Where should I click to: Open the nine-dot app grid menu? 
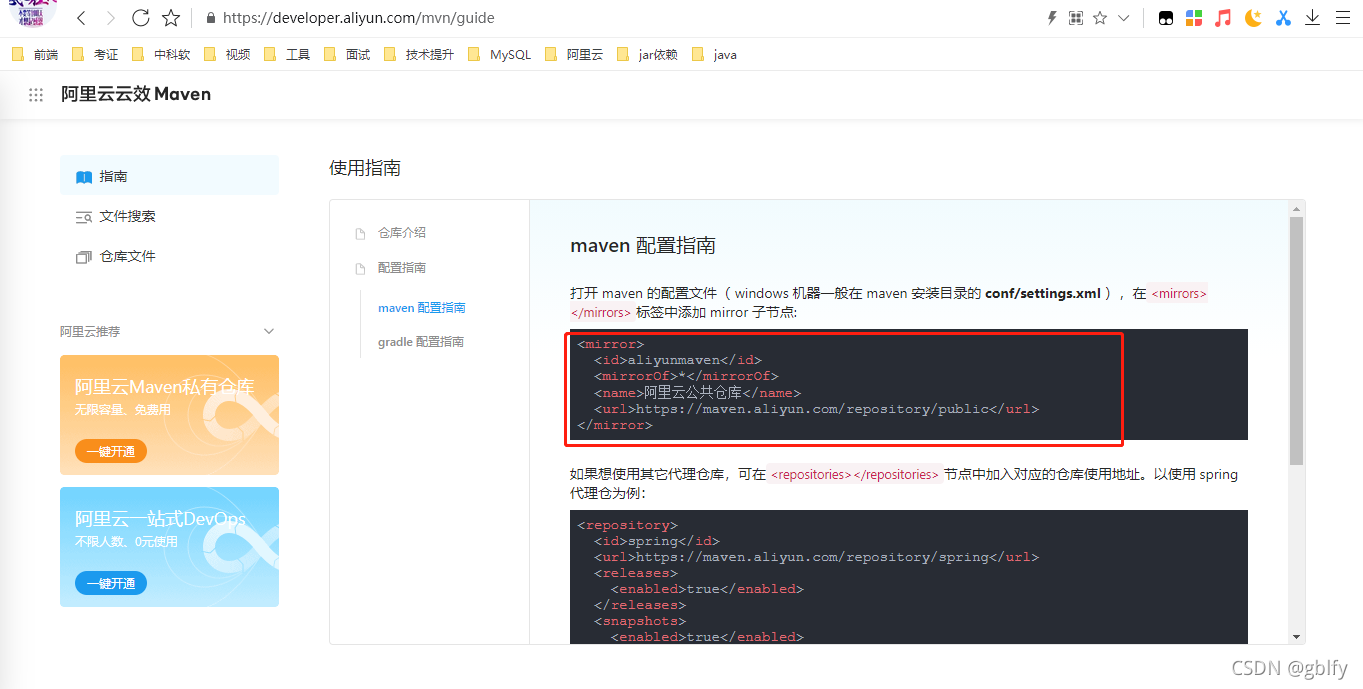pos(36,95)
